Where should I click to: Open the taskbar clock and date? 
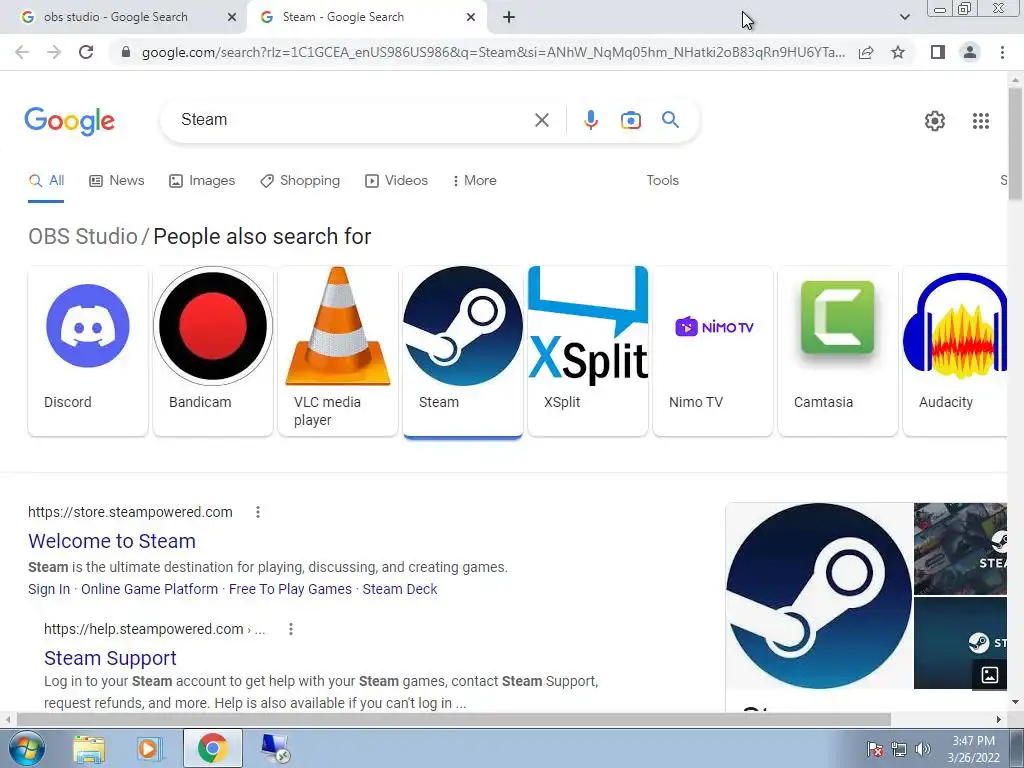[x=973, y=749]
